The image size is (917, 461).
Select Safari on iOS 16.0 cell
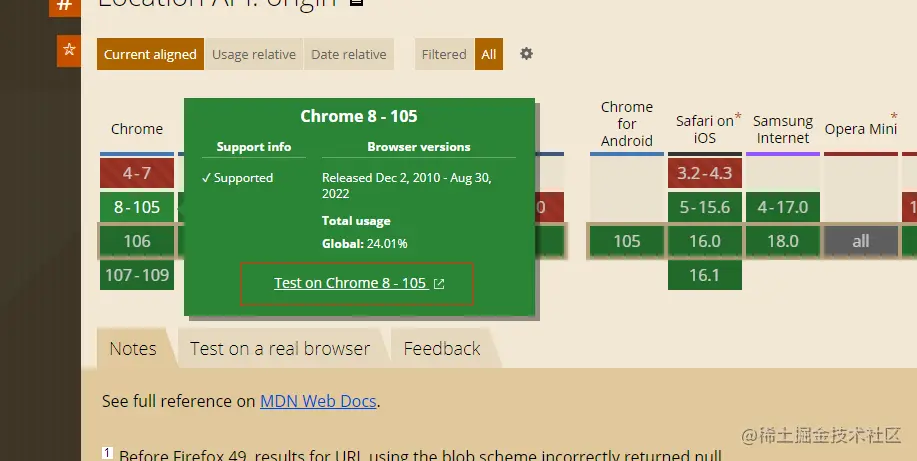click(705, 241)
